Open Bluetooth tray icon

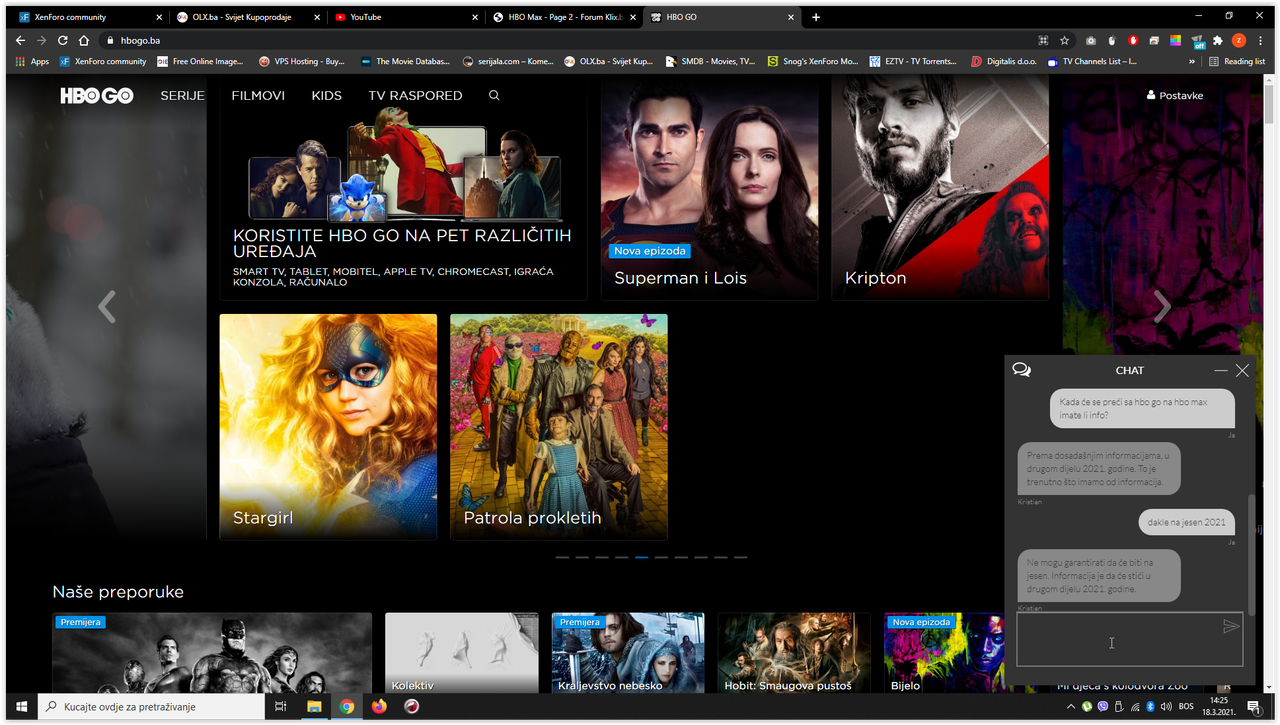pos(1151,707)
